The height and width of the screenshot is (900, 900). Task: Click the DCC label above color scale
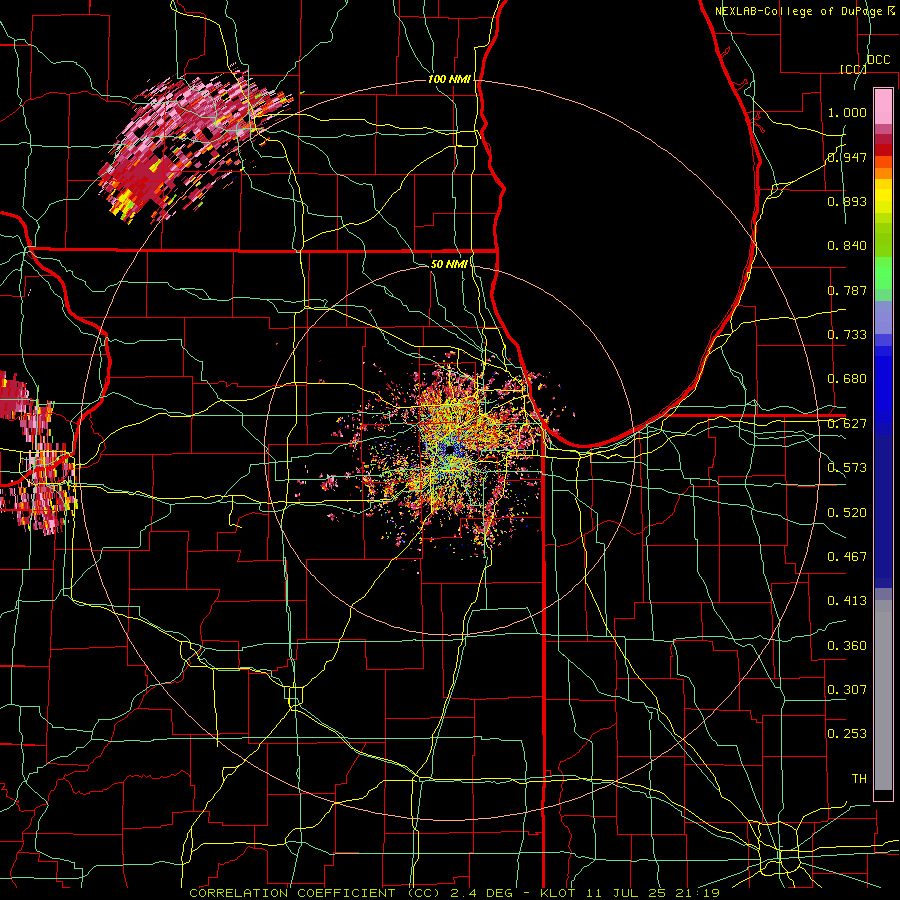878,60
